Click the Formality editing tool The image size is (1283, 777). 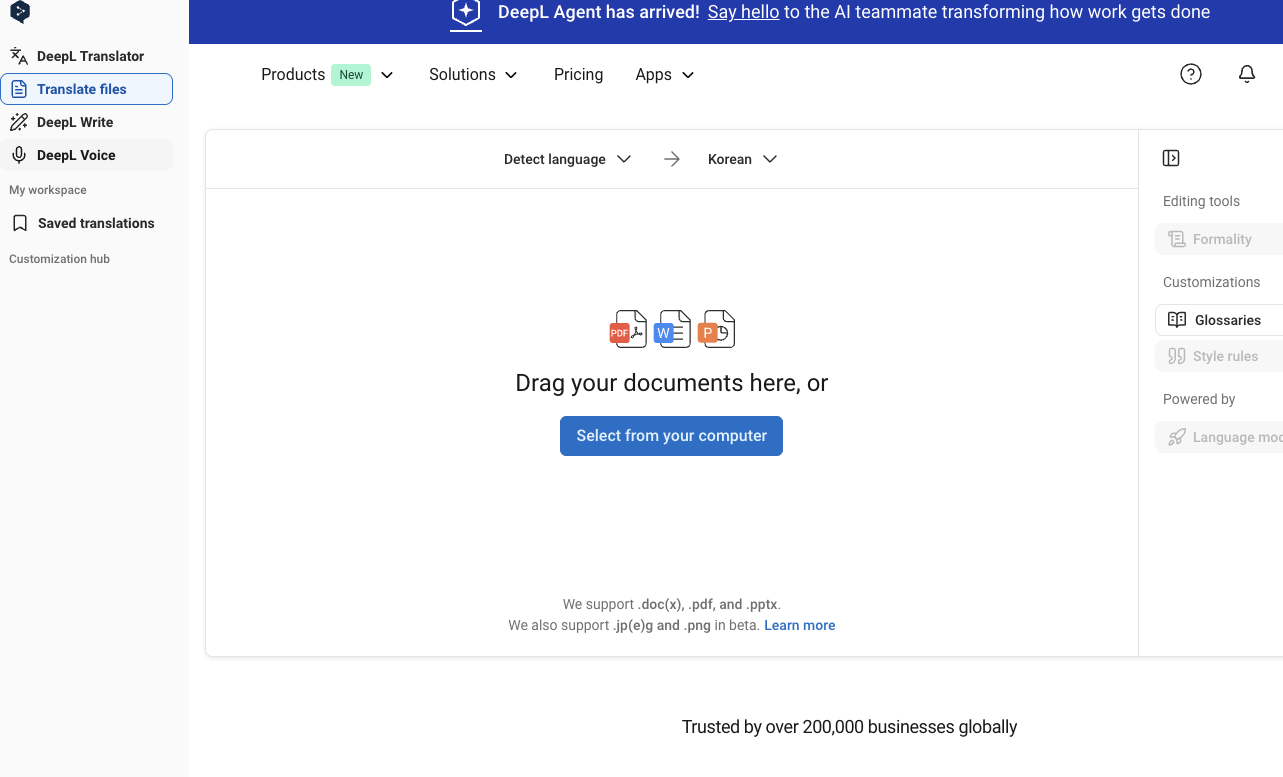coord(1219,239)
